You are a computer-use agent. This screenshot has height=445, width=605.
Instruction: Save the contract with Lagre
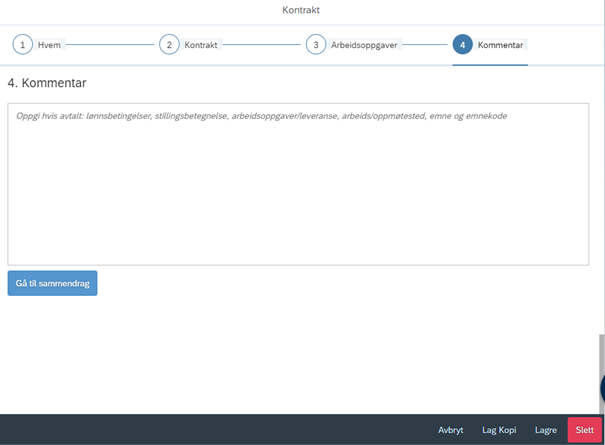pyautogui.click(x=546, y=430)
